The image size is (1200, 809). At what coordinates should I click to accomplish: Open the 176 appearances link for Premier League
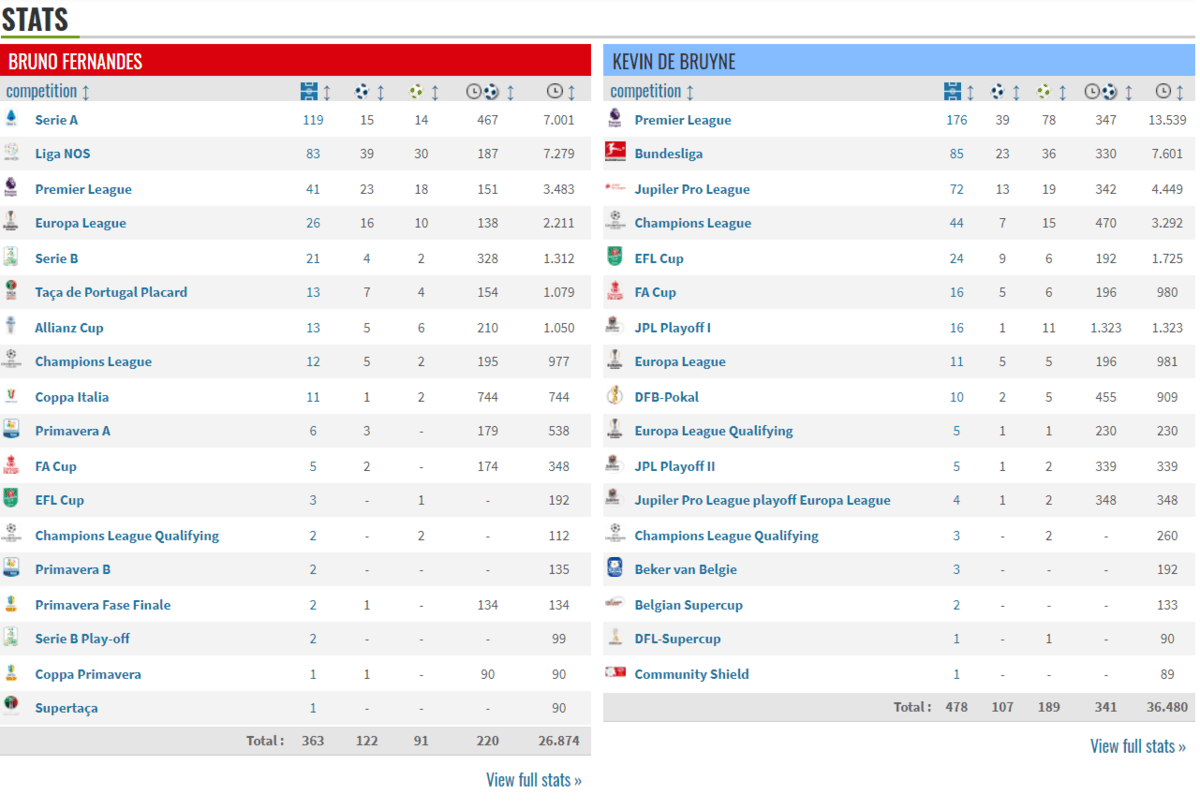tap(957, 120)
